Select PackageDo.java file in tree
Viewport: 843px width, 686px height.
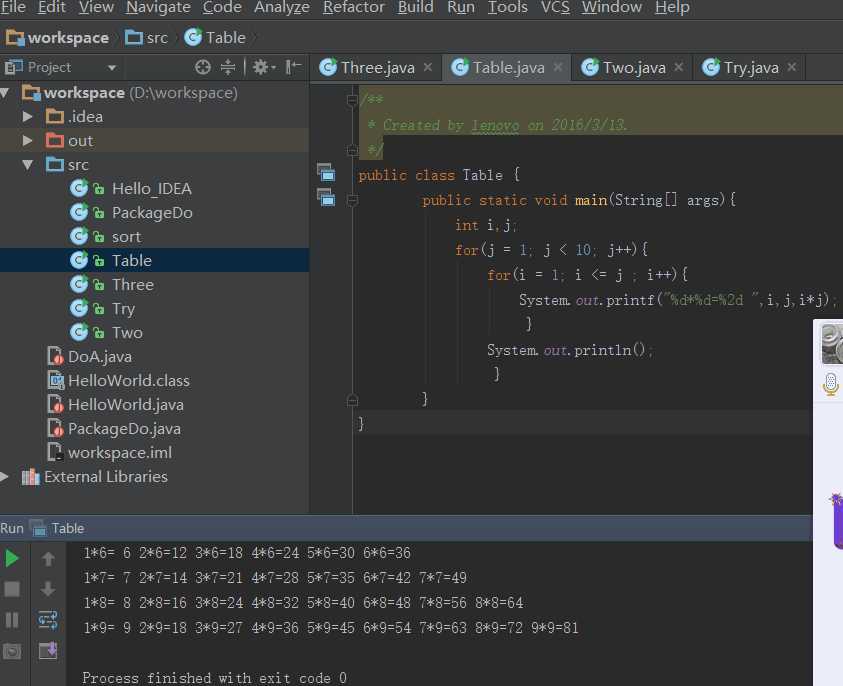click(x=125, y=429)
